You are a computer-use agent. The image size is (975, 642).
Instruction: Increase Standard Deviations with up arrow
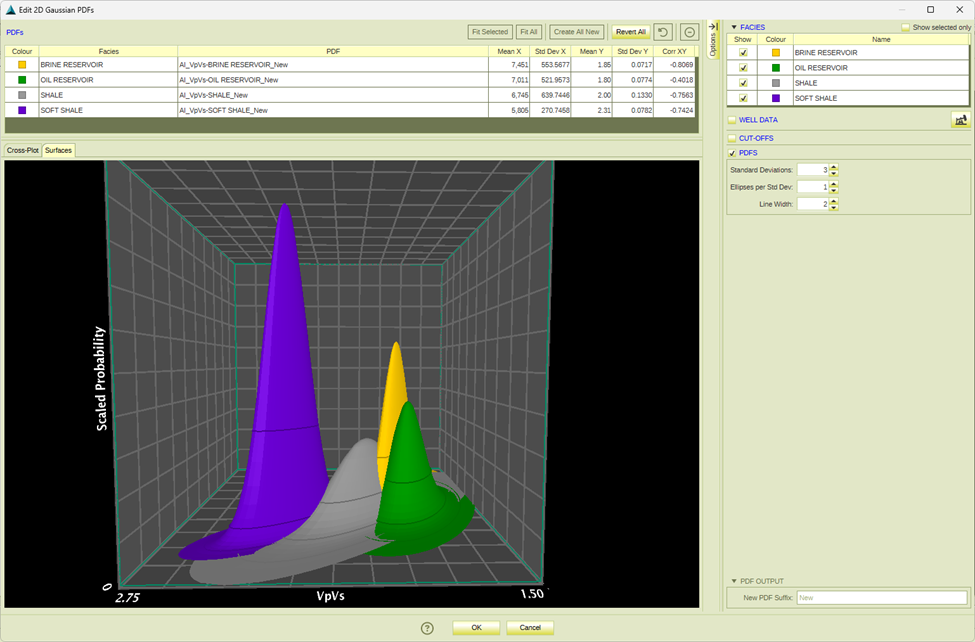tap(834, 166)
